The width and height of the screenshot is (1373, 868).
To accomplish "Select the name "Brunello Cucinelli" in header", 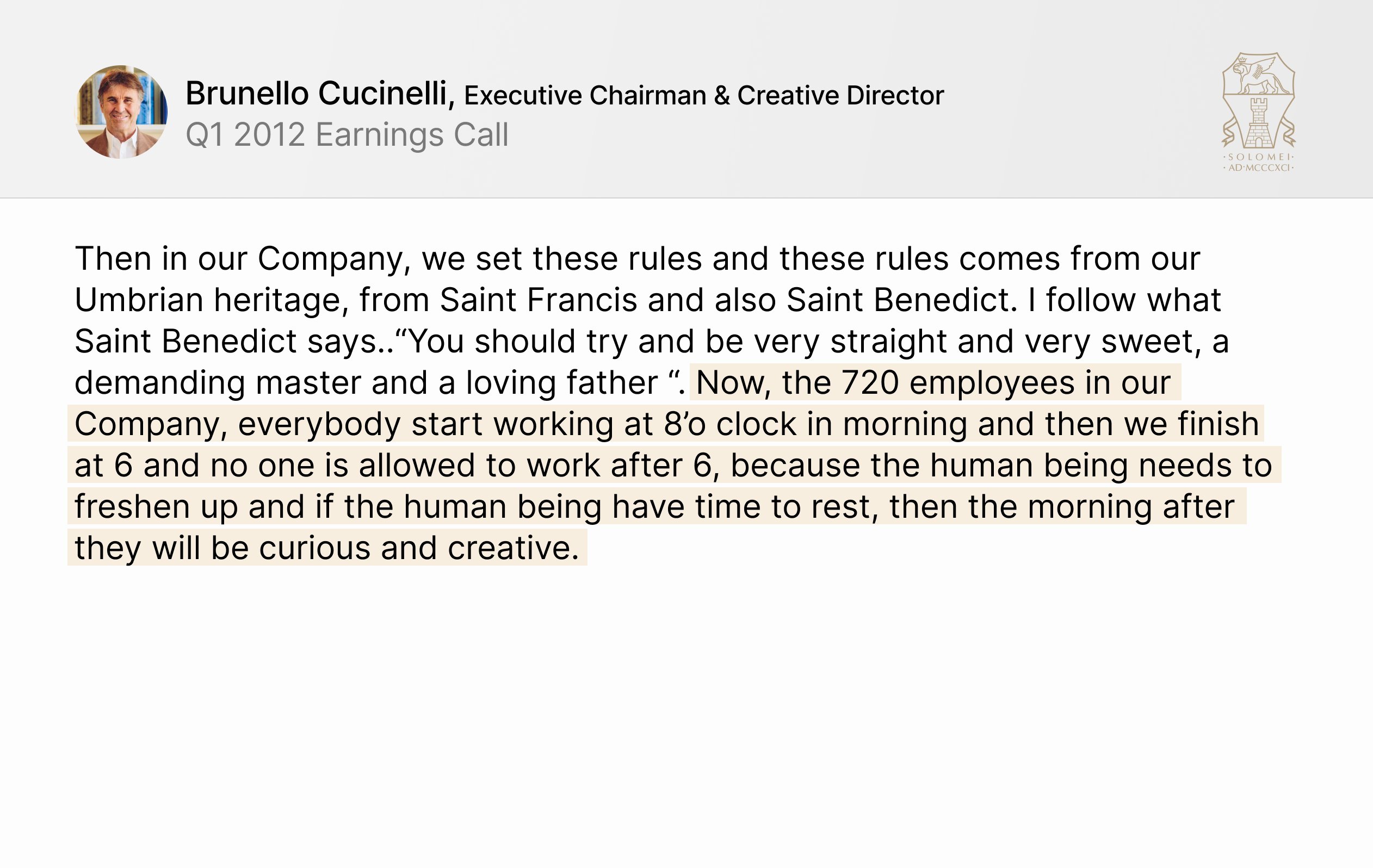I will pos(317,94).
